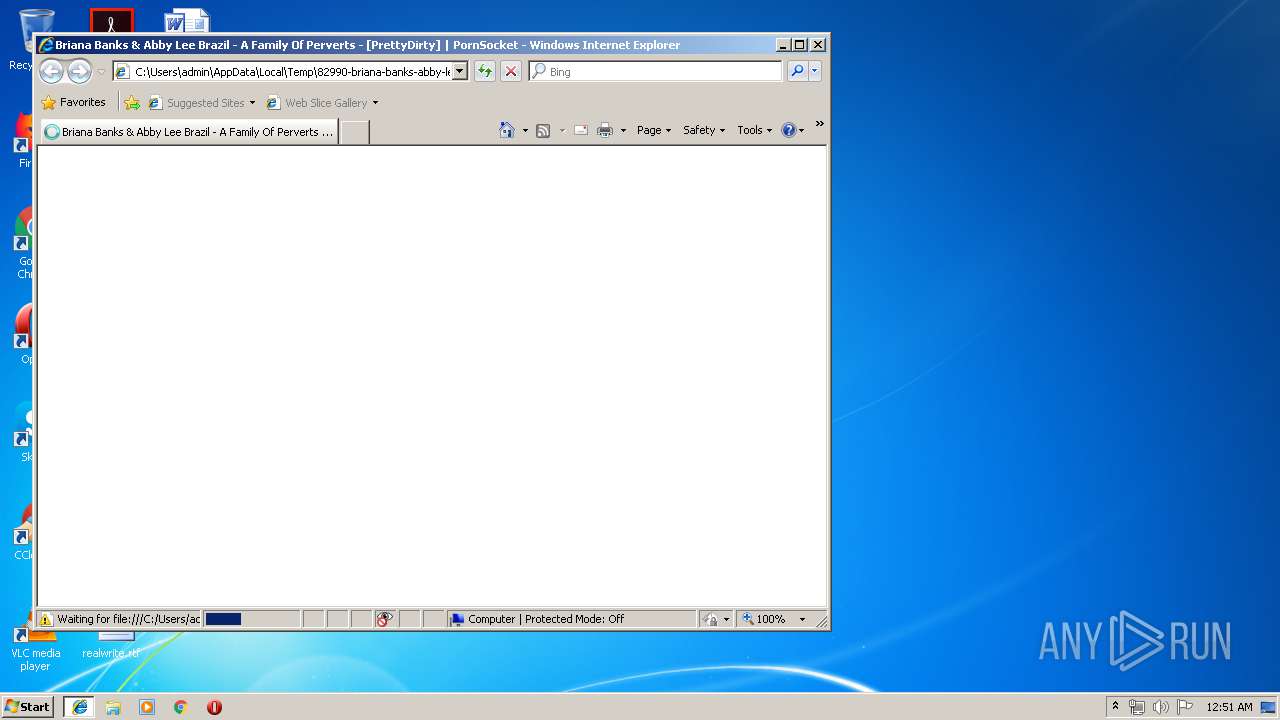Viewport: 1280px width, 720px height.
Task: Open the Windows Start menu
Action: click(x=27, y=706)
